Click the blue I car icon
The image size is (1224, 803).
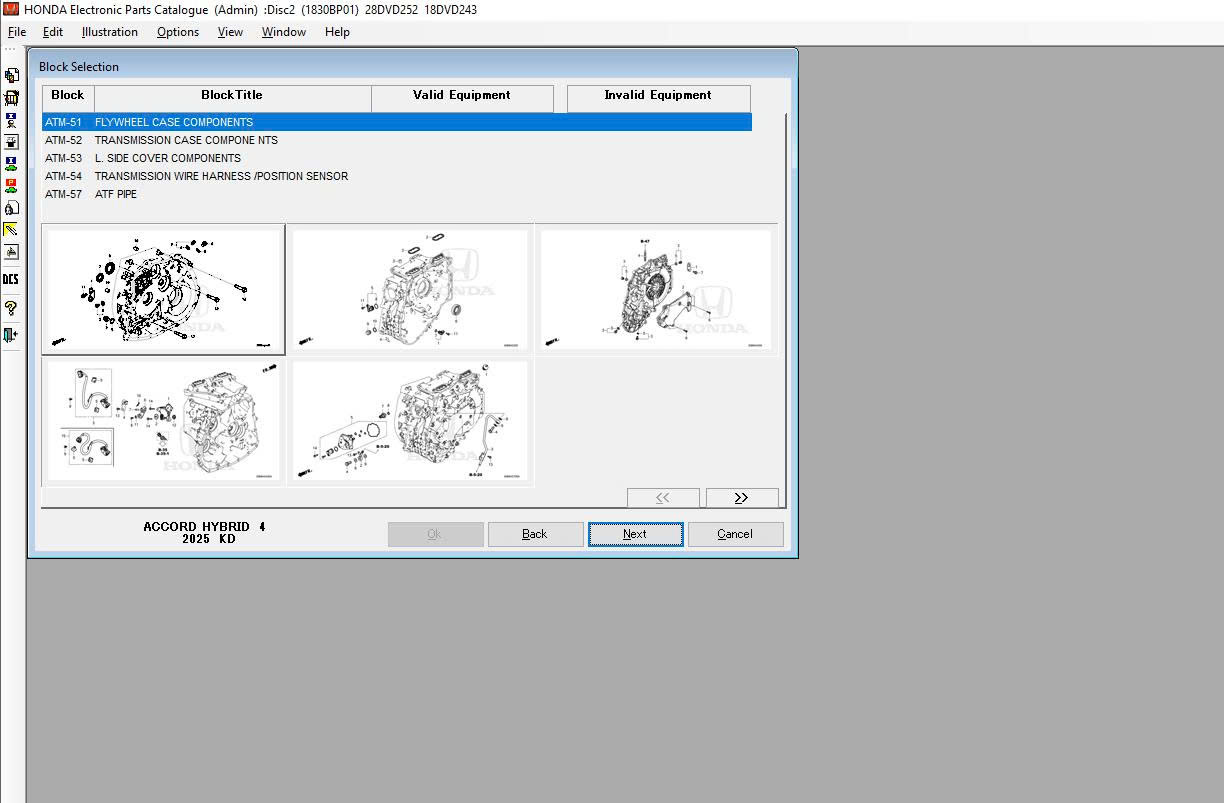point(11,164)
